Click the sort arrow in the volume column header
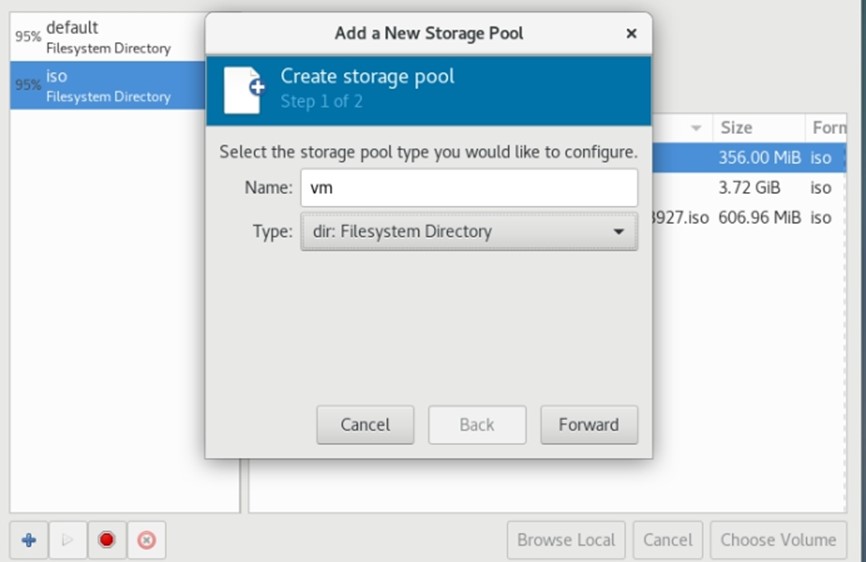This screenshot has height=562, width=866. pyautogui.click(x=695, y=128)
